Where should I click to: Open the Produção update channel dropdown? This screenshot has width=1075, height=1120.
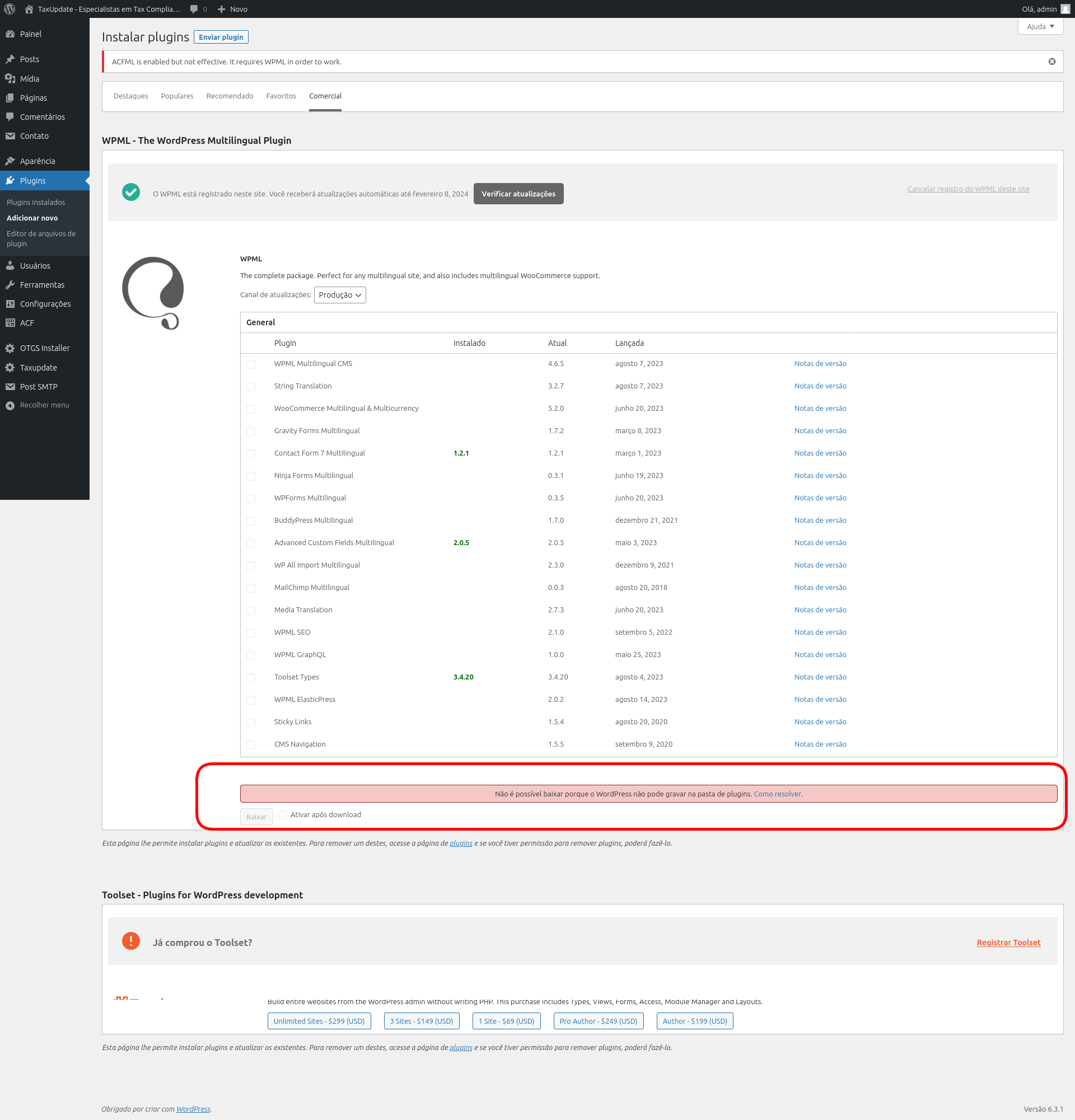(x=339, y=295)
